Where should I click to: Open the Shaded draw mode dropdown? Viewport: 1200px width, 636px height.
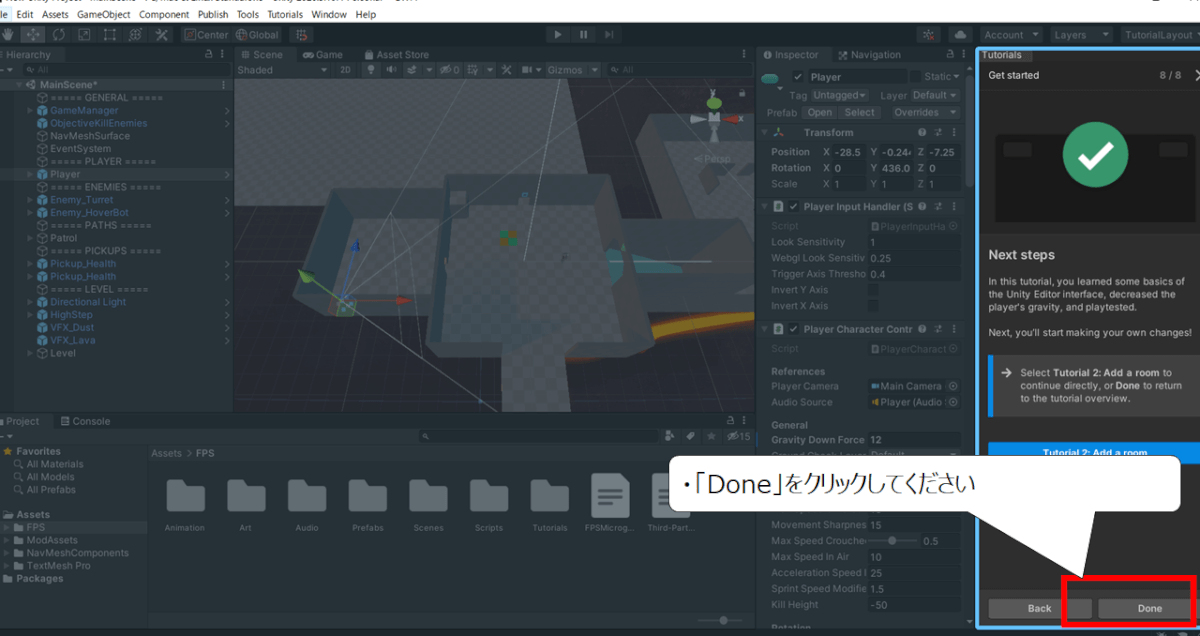pos(282,70)
